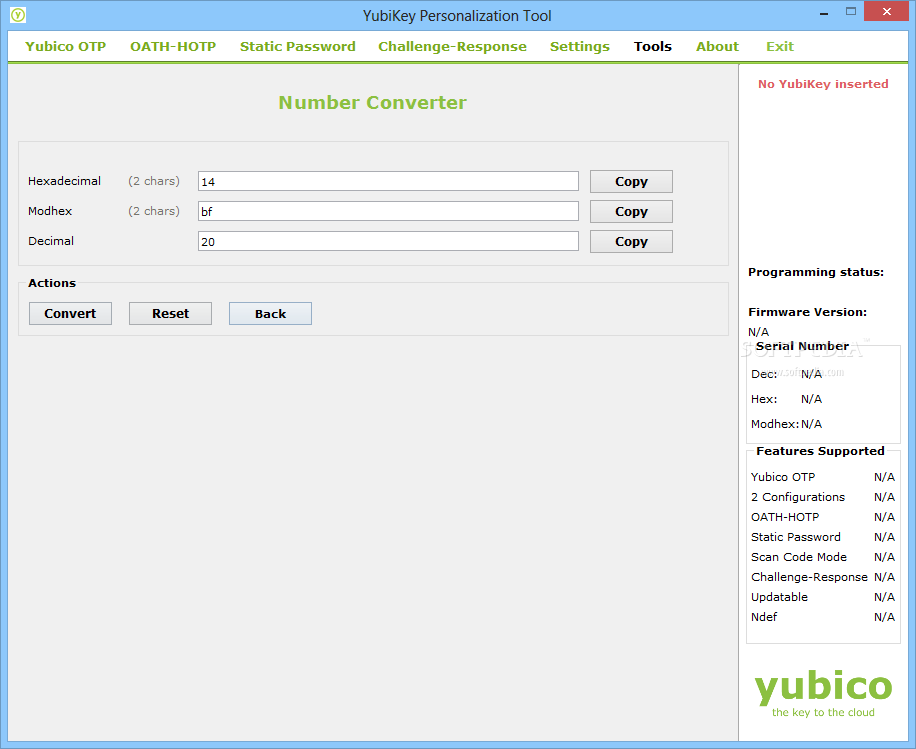Click the 'Programming status:' label
916x749 pixels.
pyautogui.click(x=816, y=272)
